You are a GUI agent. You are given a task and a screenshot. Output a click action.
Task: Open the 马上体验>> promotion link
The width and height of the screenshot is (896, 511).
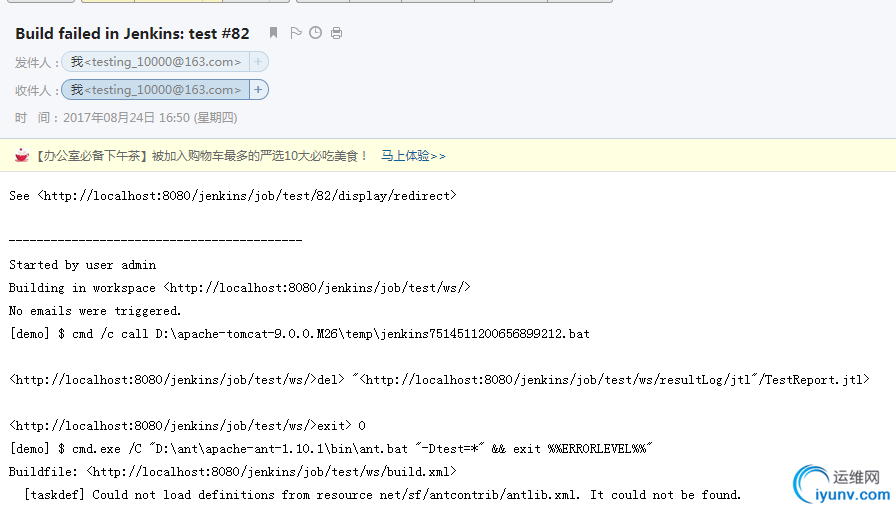click(x=413, y=155)
